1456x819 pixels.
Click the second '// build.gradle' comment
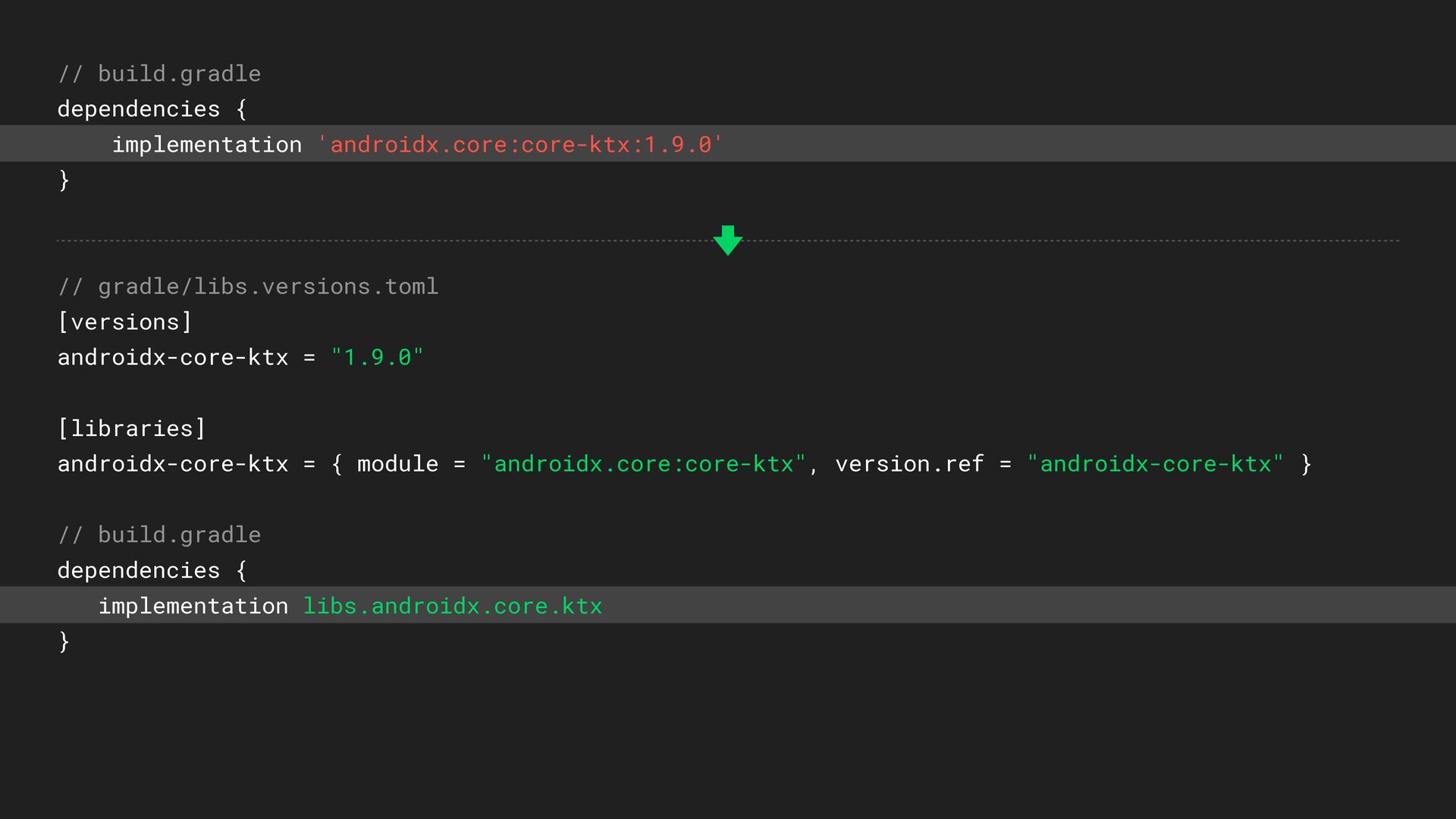159,535
